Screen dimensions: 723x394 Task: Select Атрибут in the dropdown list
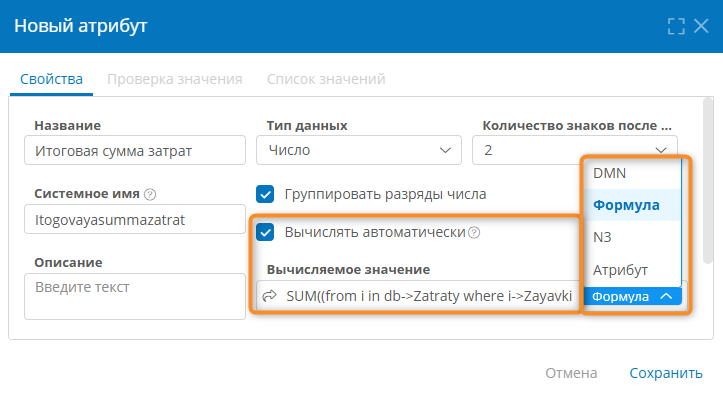click(x=632, y=270)
